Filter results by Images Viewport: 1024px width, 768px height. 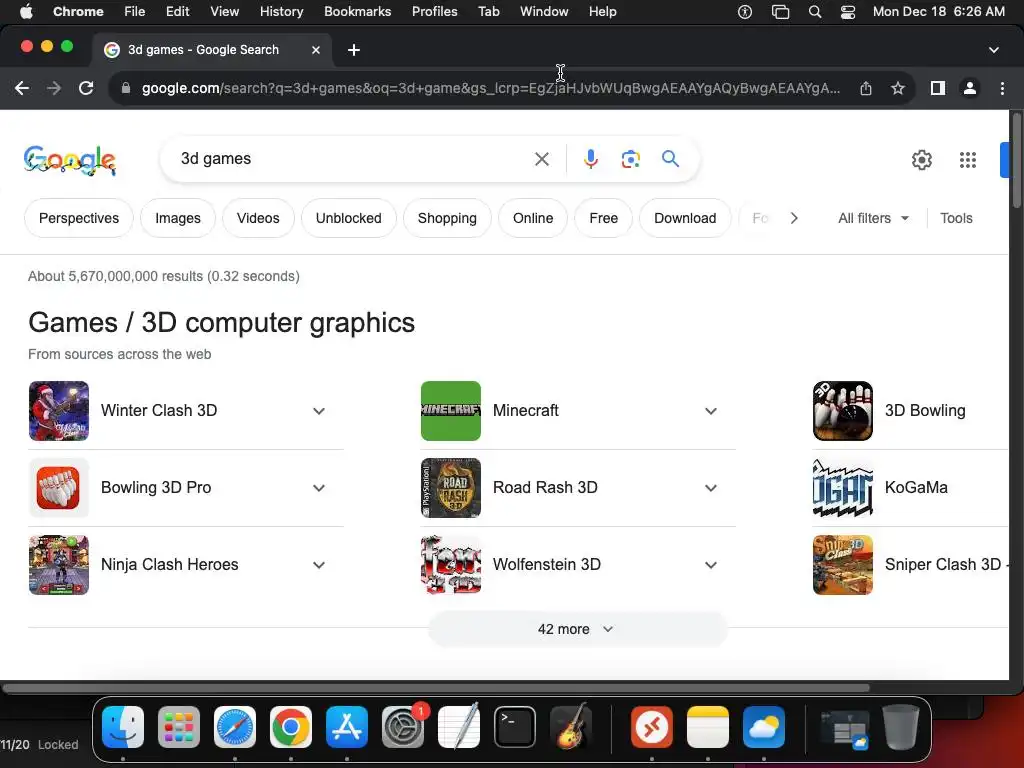(x=178, y=218)
